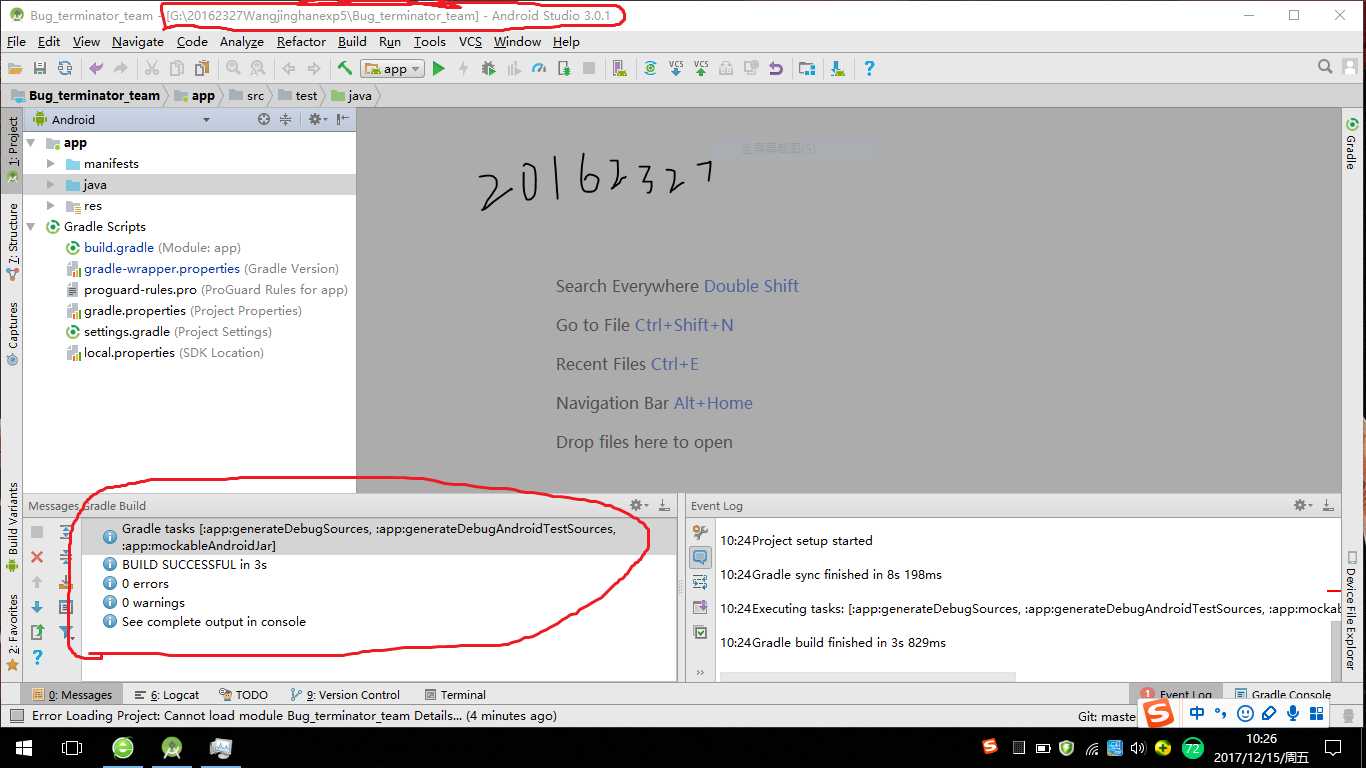Screen dimensions: 1366x768
Task: Open the 9: Version Control tab
Action: click(345, 694)
